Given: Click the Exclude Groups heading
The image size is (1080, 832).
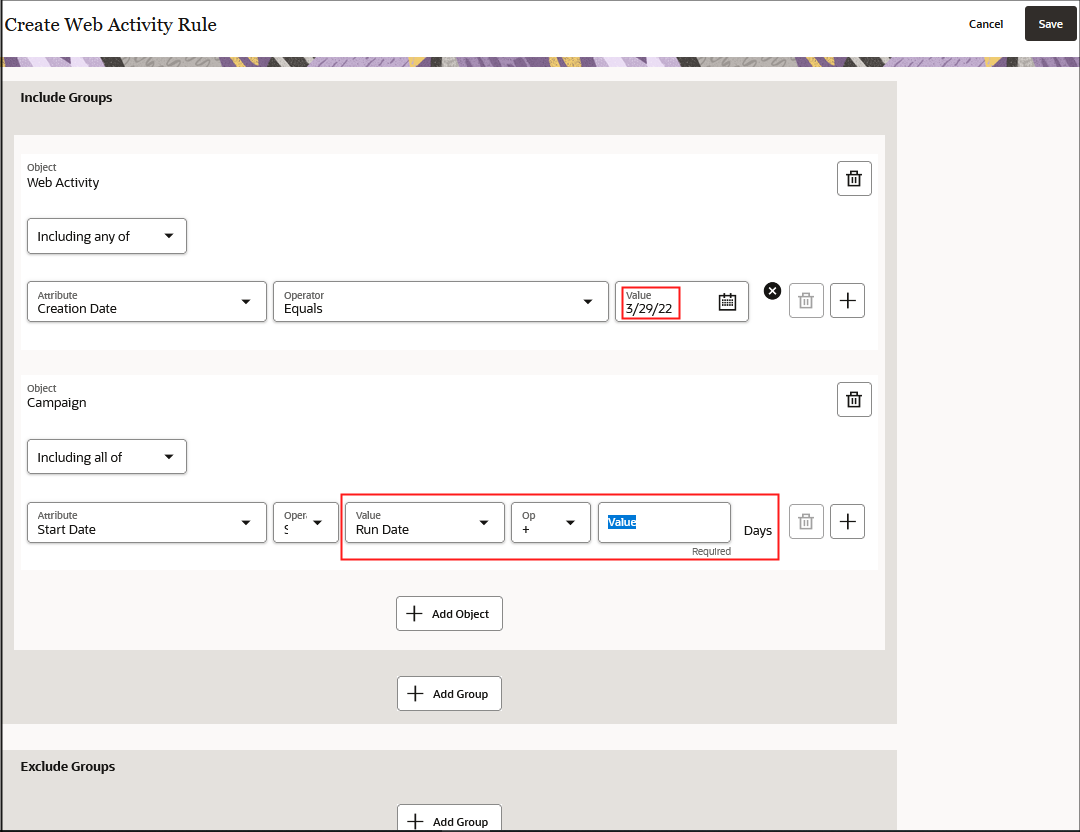Looking at the screenshot, I should pos(68,767).
